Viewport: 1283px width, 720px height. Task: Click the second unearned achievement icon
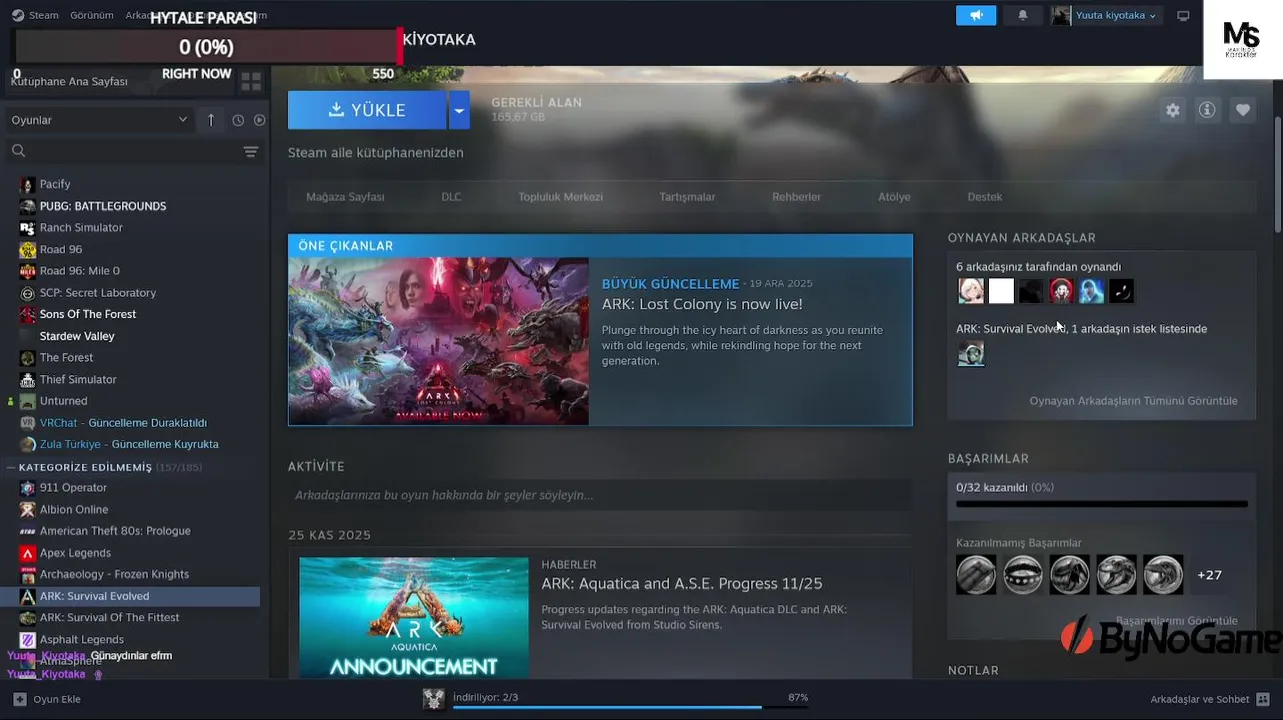(1023, 575)
